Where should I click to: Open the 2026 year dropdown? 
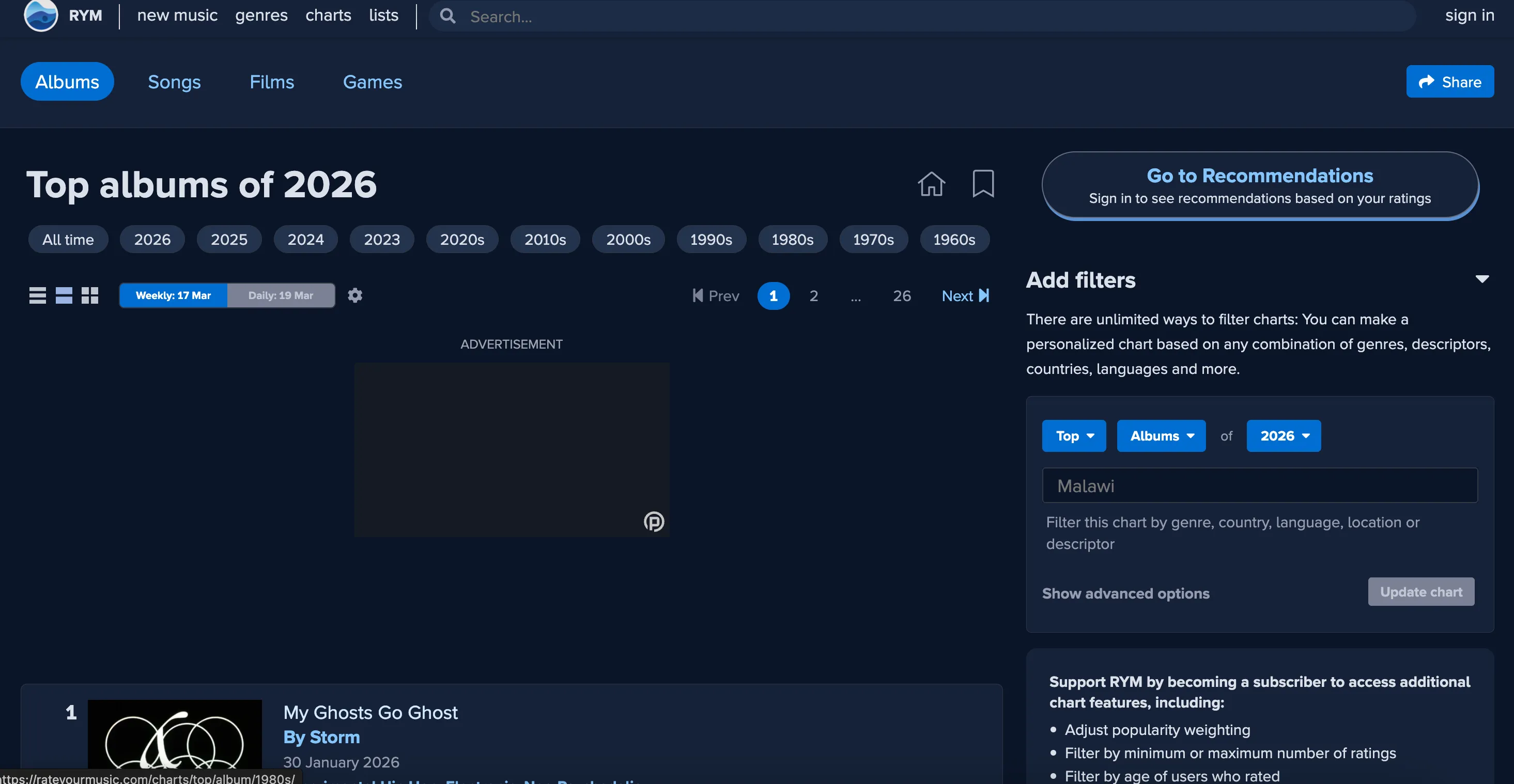[1283, 436]
